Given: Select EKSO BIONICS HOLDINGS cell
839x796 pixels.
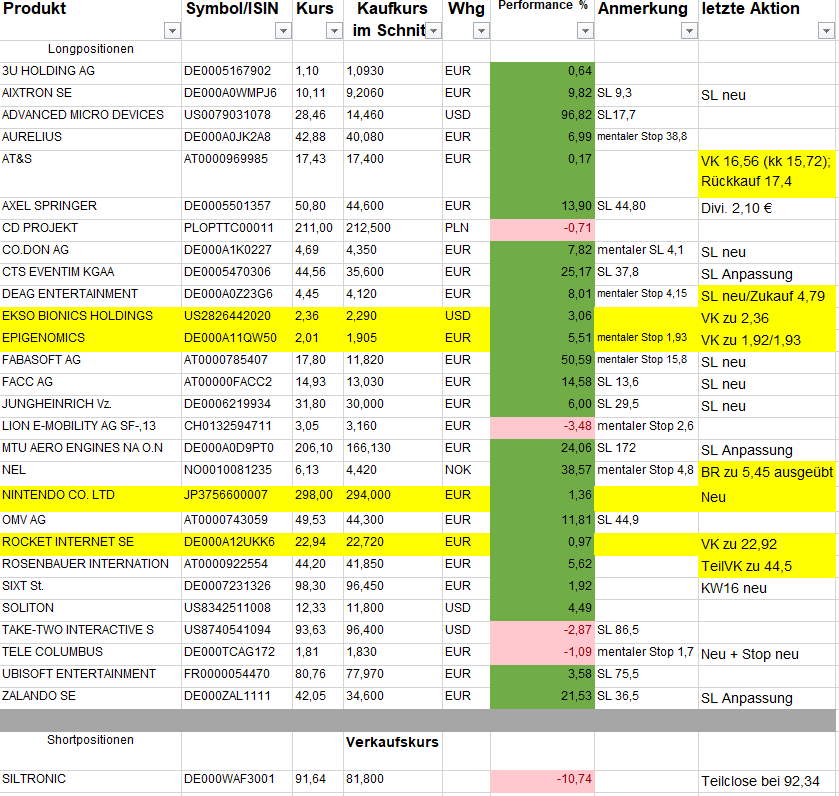Looking at the screenshot, I should (x=90, y=318).
